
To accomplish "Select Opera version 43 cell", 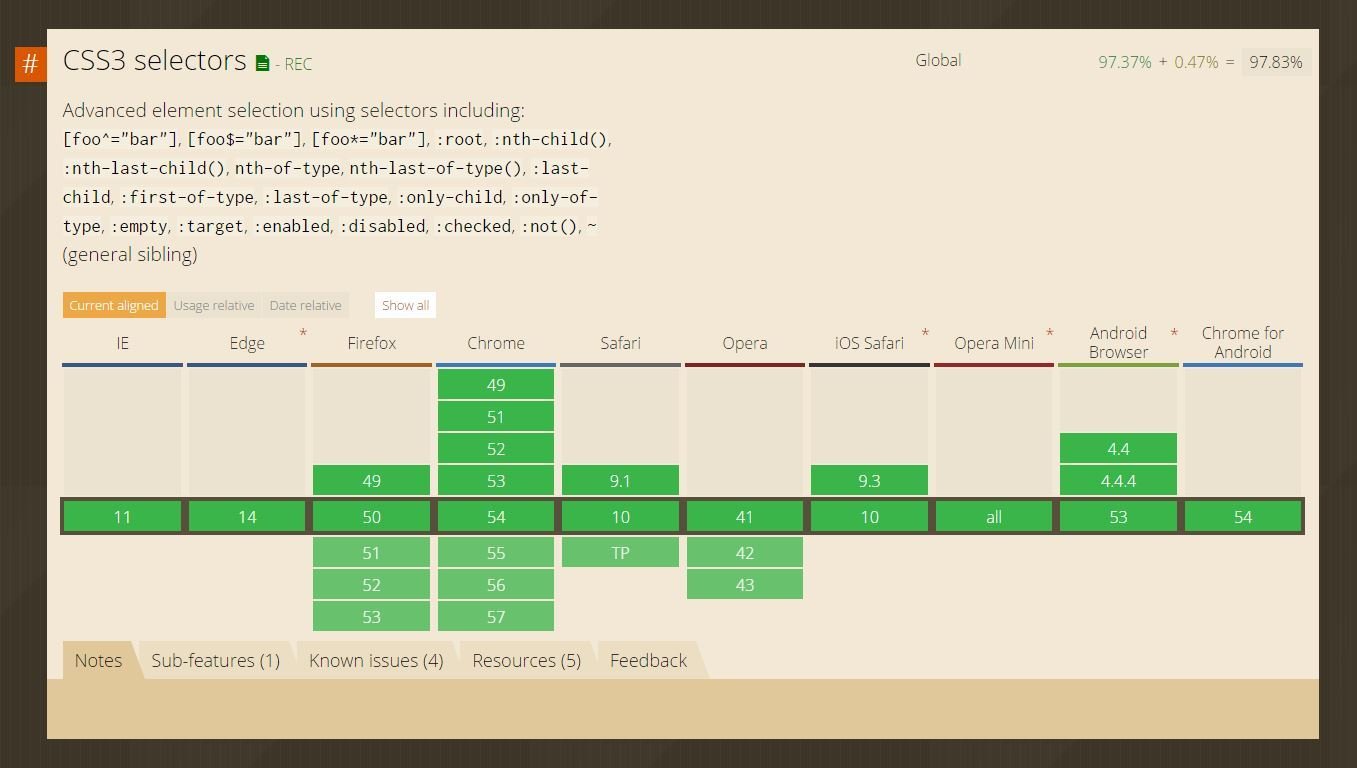I will click(x=745, y=585).
